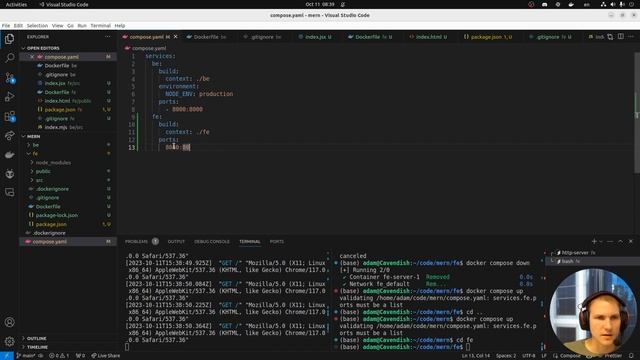Image resolution: width=640 pixels, height=360 pixels.
Task: Switch to the index.jsx editor tab
Action: [x=318, y=37]
